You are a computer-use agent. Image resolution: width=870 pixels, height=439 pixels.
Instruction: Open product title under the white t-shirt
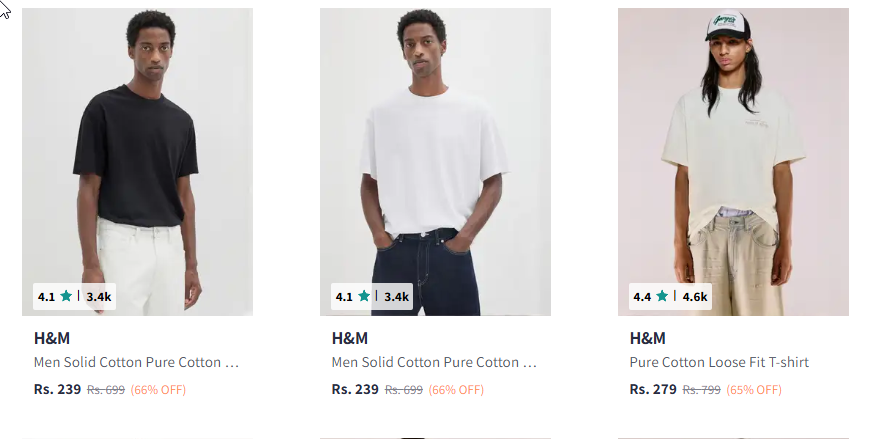[435, 362]
